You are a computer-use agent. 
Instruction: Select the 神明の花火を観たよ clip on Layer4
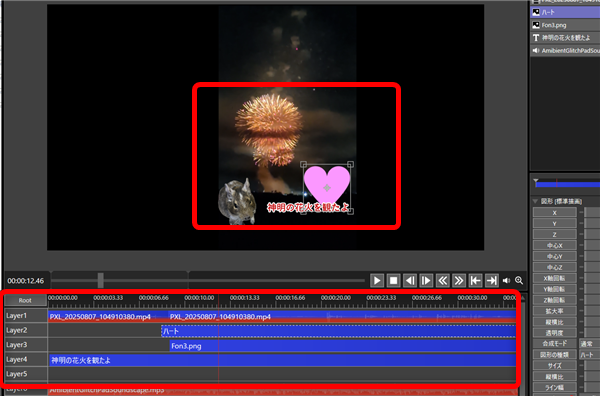282,360
